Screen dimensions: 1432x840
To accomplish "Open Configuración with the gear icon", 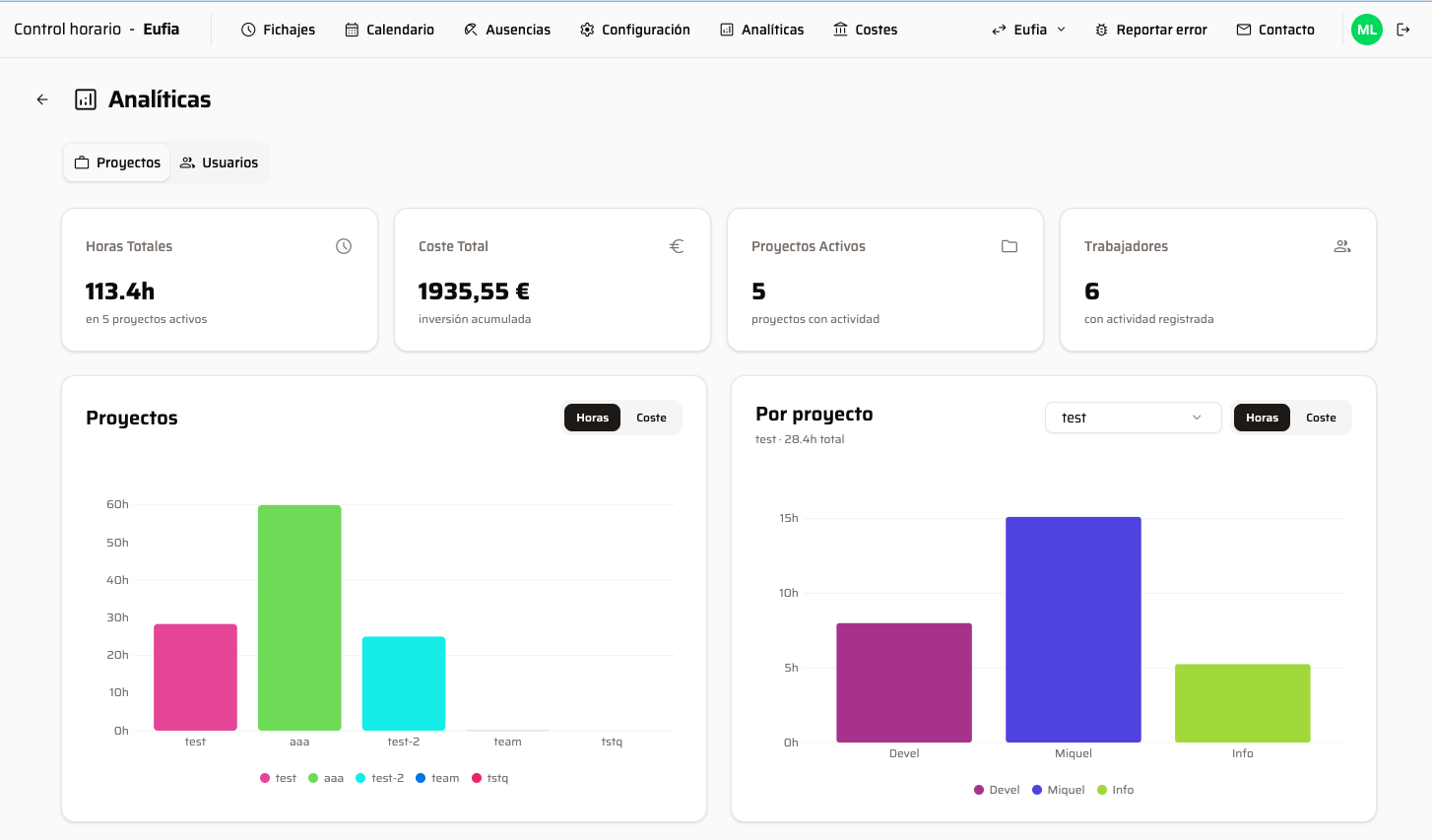I will (635, 30).
